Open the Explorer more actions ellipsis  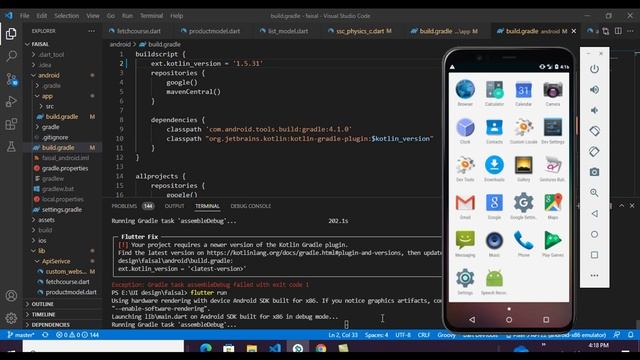91,31
